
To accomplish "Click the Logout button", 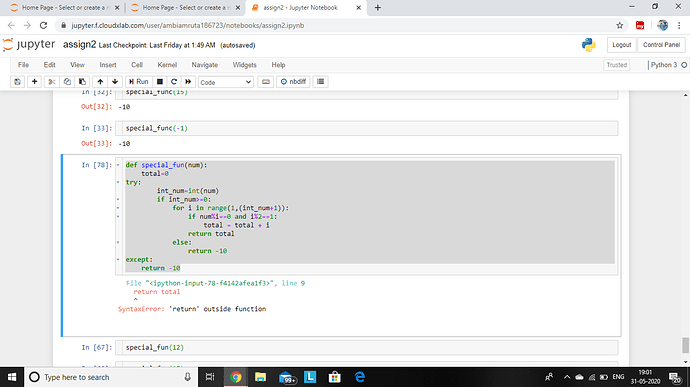I will (x=621, y=45).
